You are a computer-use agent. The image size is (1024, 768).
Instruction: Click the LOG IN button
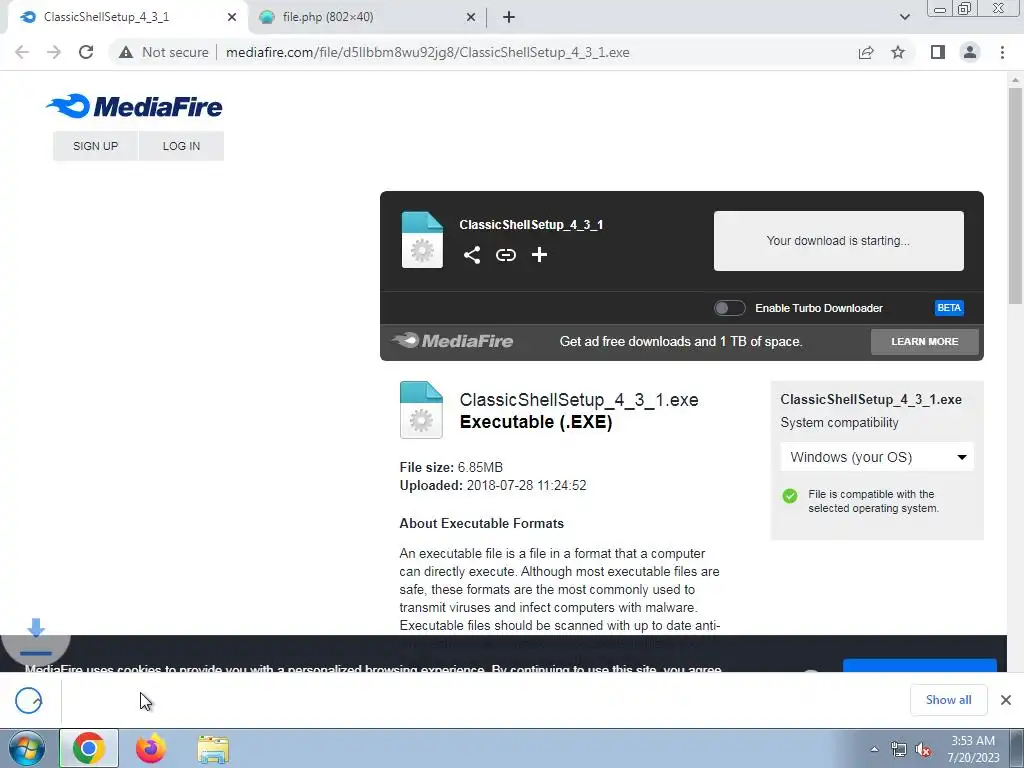(x=182, y=146)
